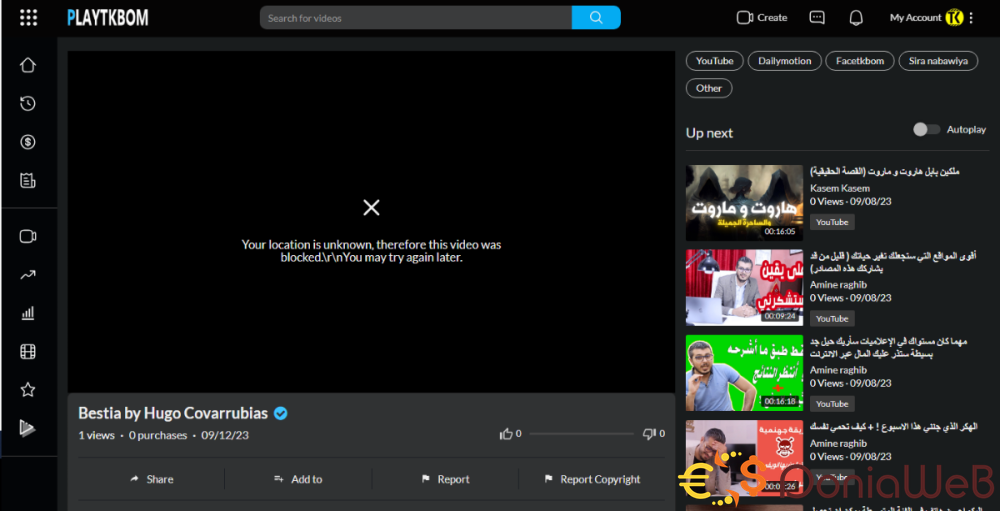Open the Add to playlist option
Viewport: 1000px width, 511px height.
pyautogui.click(x=298, y=479)
